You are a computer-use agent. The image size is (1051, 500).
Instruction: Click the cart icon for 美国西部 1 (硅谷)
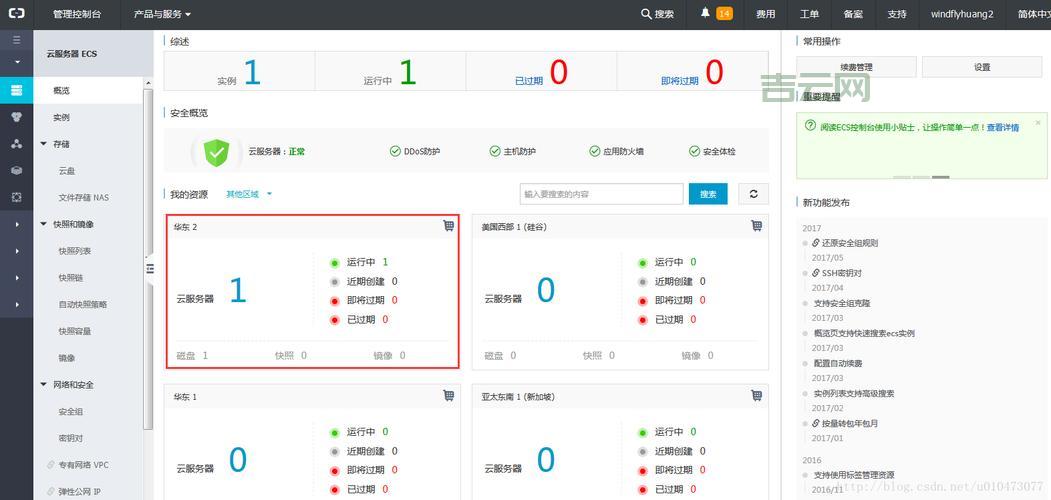point(757,226)
